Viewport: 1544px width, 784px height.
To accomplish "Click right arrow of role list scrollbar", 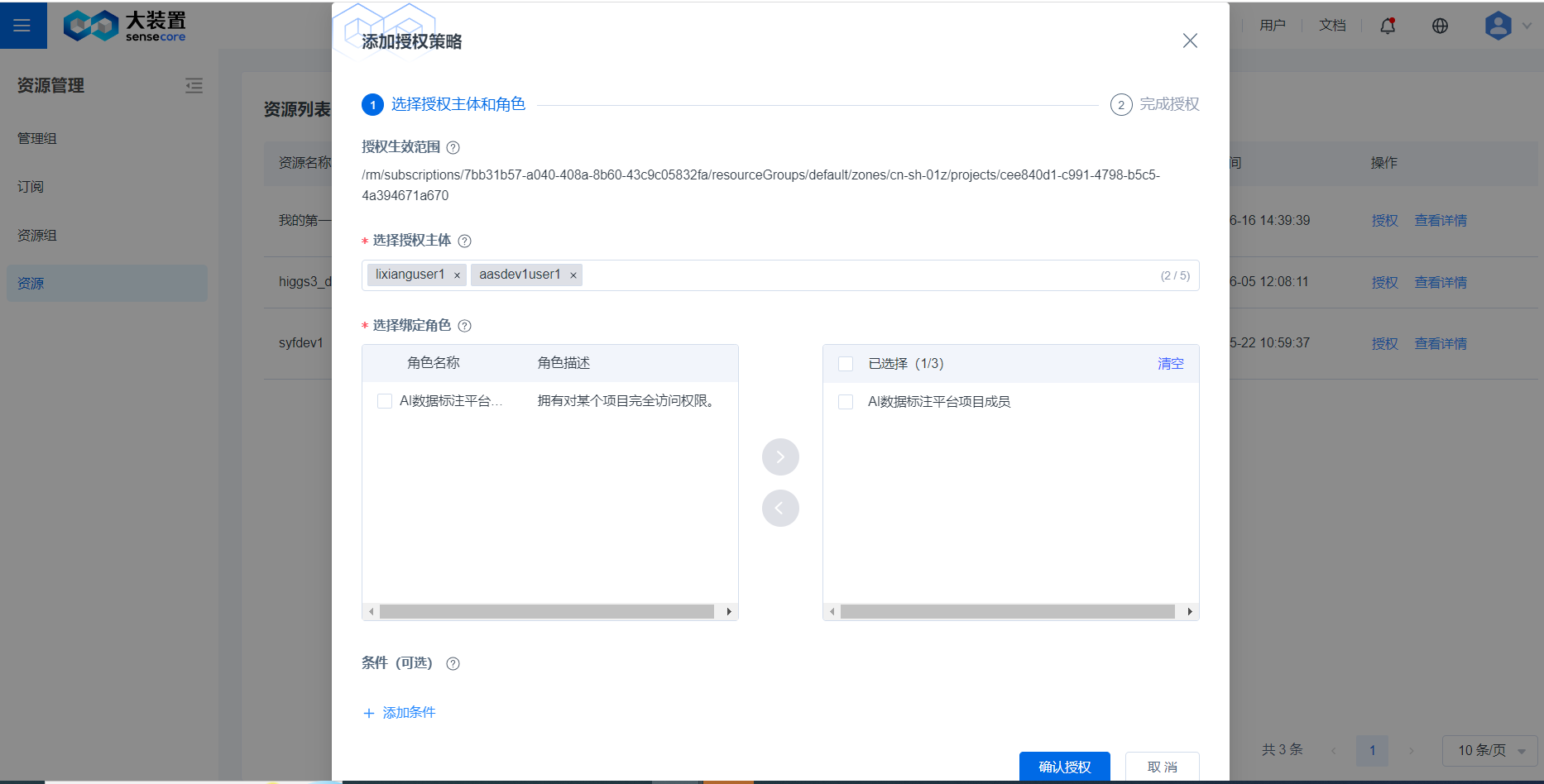I will coord(729,611).
